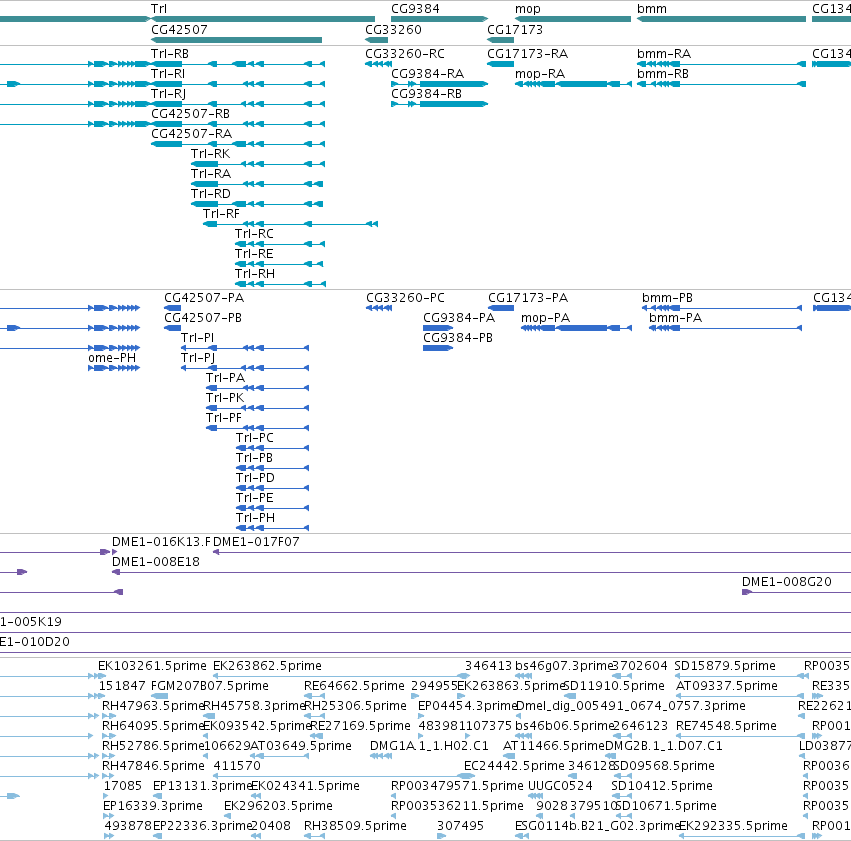Select protein Trl-PE
Image resolution: width=851 pixels, height=841 pixels.
255,498
